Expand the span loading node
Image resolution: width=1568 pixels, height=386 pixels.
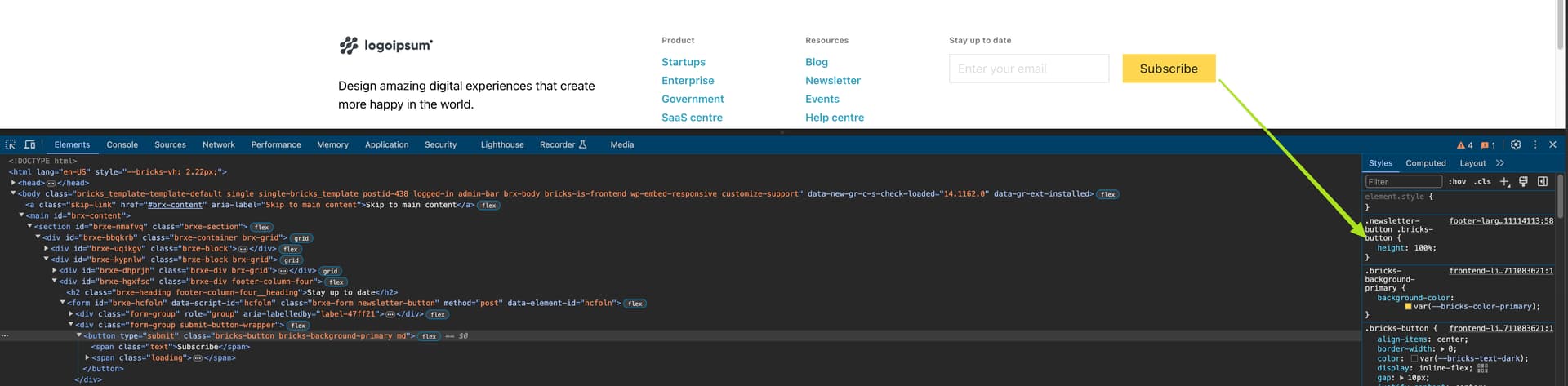(87, 357)
